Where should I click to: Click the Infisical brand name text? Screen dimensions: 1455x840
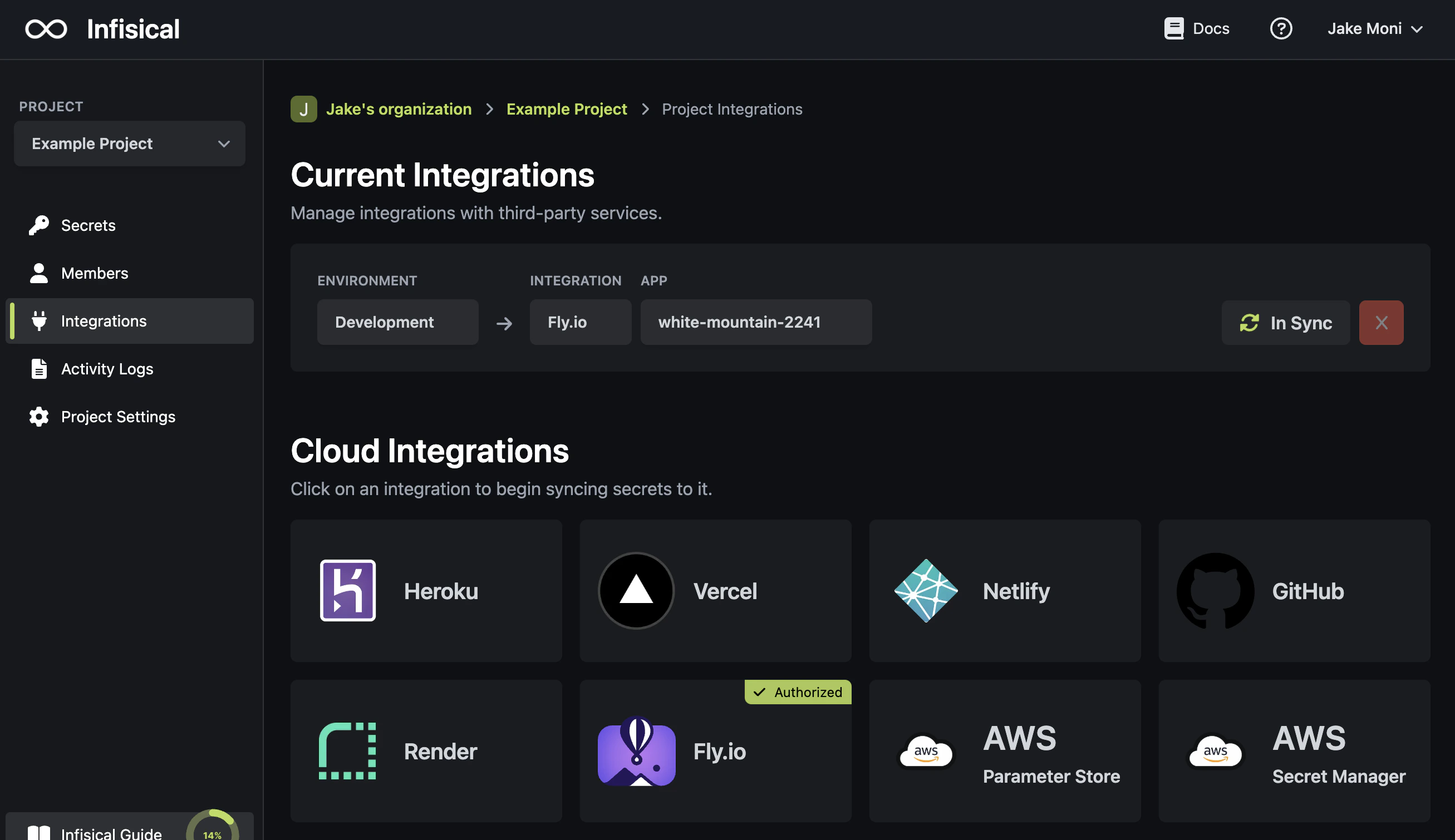point(132,29)
